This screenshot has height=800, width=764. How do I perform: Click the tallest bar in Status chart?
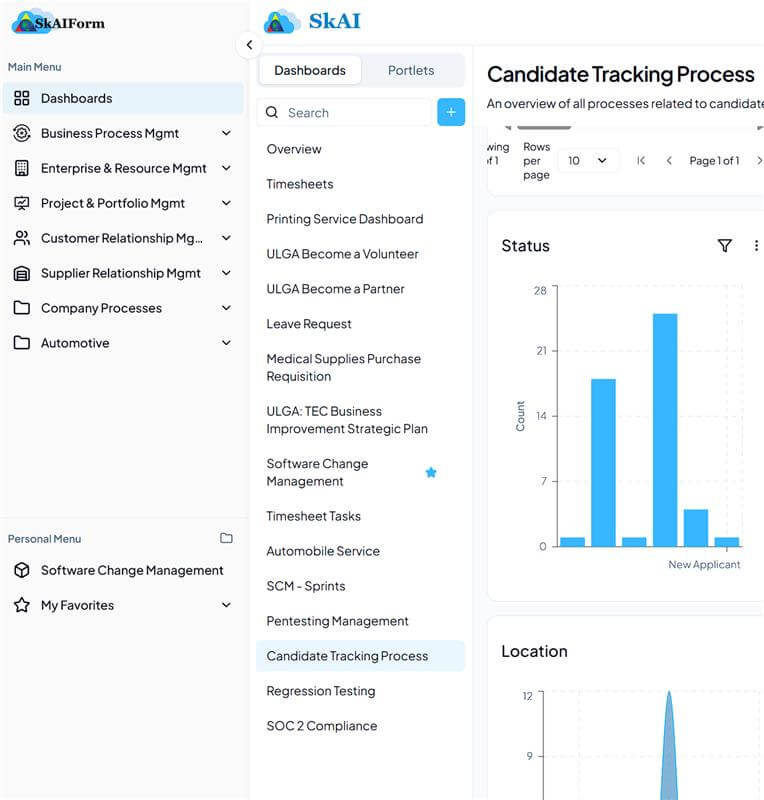[x=665, y=430]
